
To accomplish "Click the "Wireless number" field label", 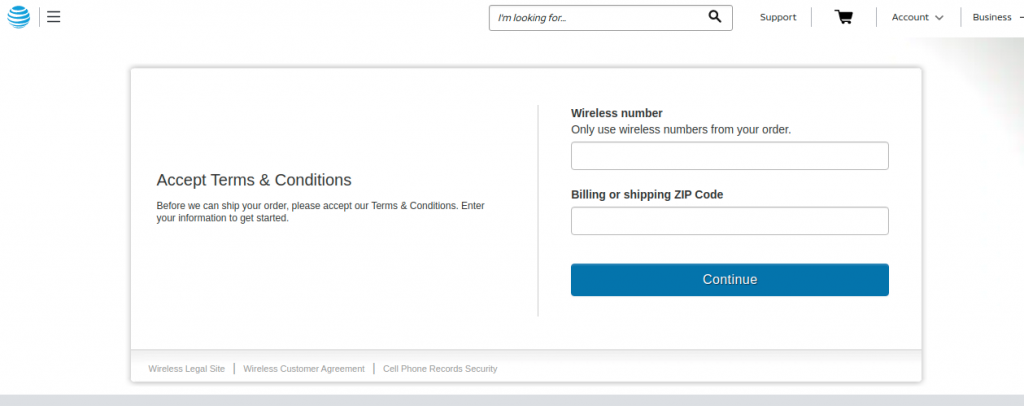I will (x=616, y=113).
